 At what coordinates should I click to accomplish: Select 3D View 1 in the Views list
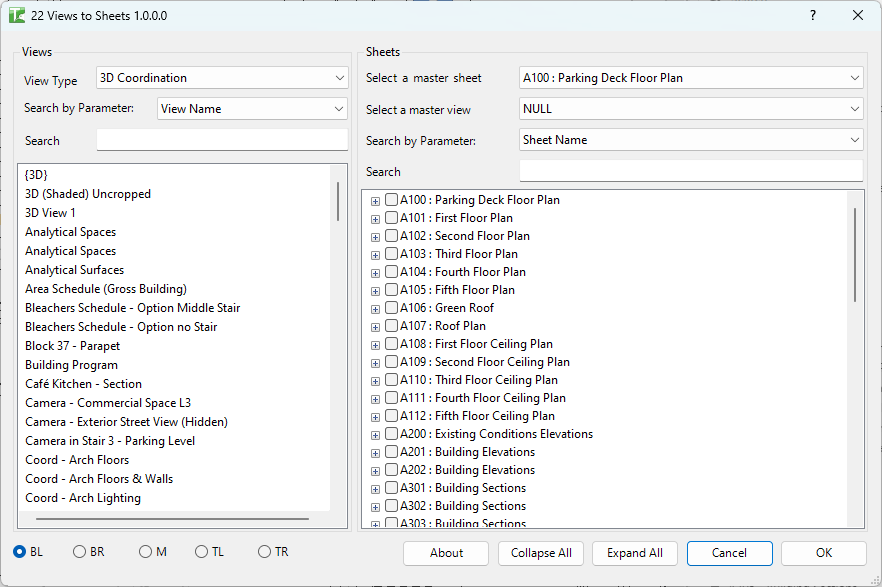51,212
